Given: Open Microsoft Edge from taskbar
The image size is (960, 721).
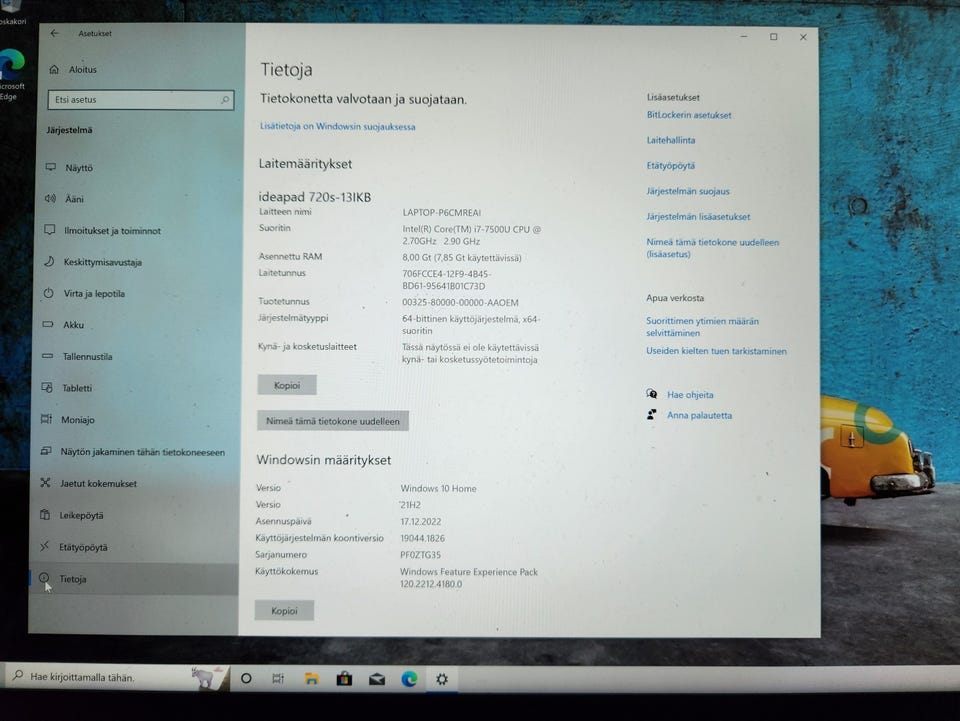Looking at the screenshot, I should pyautogui.click(x=410, y=679).
